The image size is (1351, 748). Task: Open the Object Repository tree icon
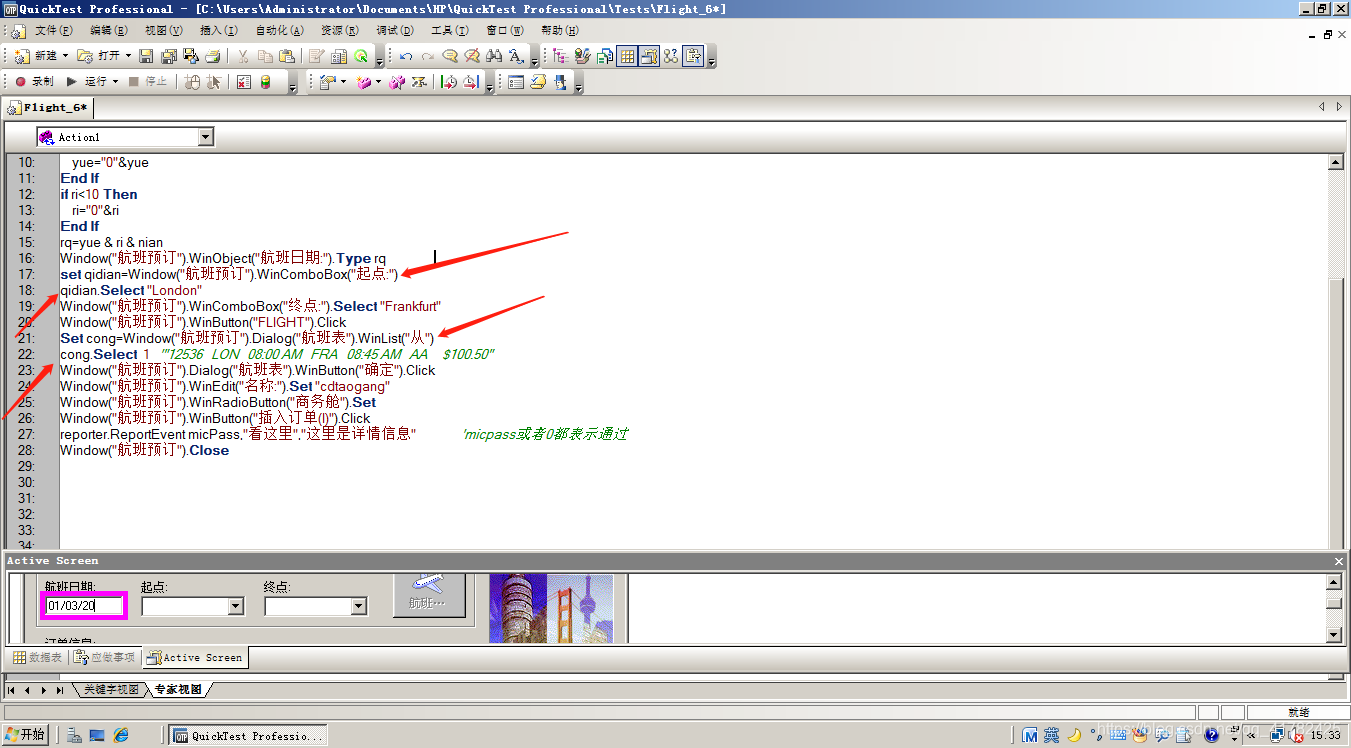(560, 56)
